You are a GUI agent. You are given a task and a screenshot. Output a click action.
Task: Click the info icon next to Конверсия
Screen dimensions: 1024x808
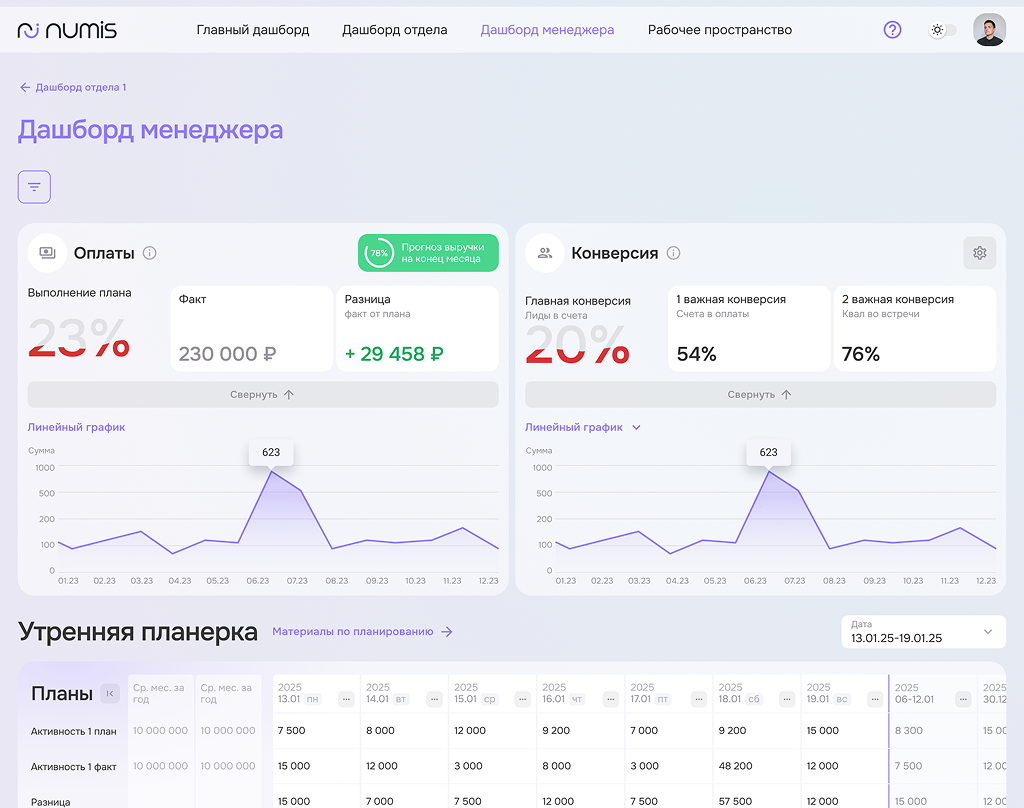coord(673,253)
